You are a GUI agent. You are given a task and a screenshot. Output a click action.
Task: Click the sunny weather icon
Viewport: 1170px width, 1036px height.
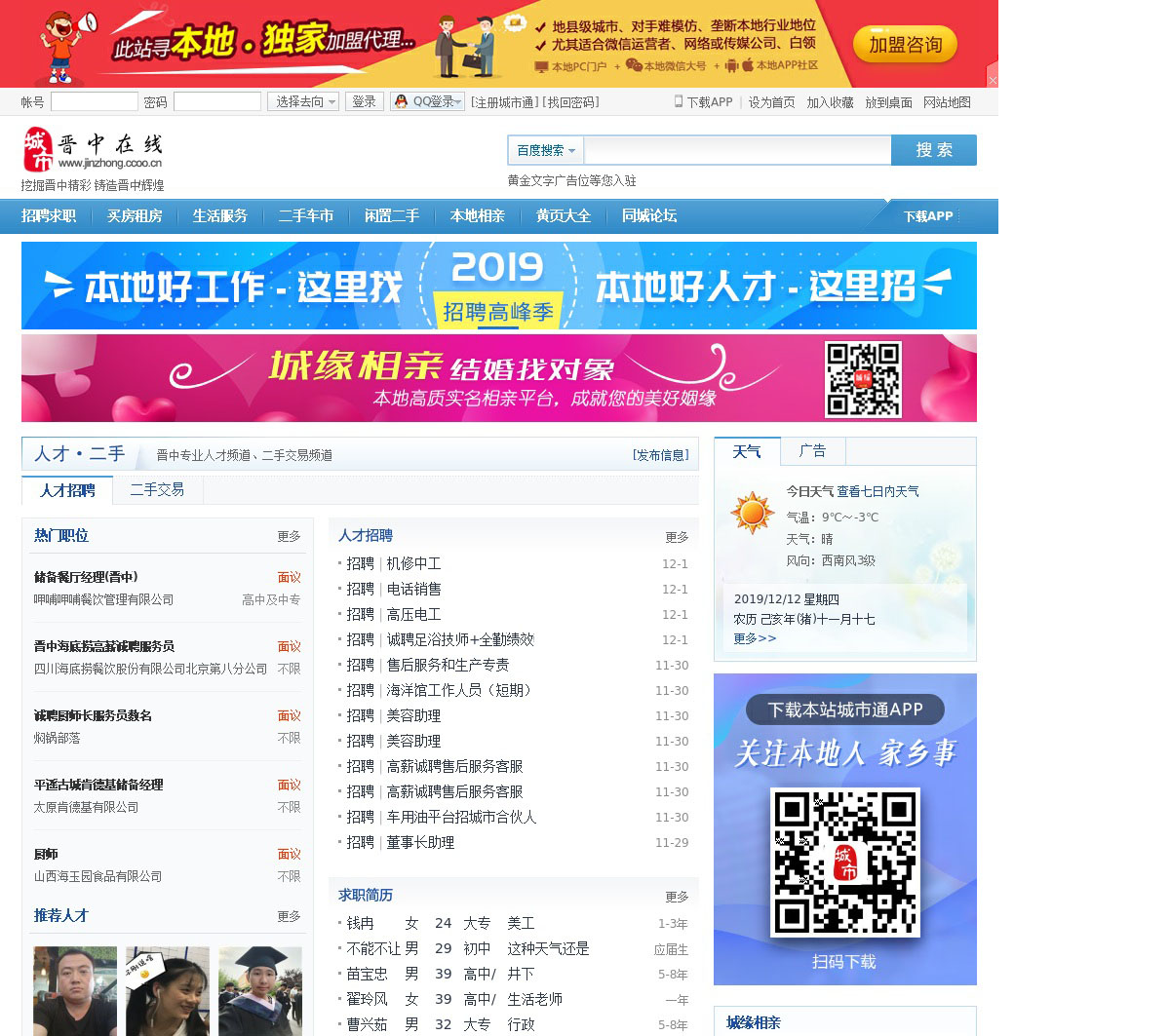pos(753,513)
